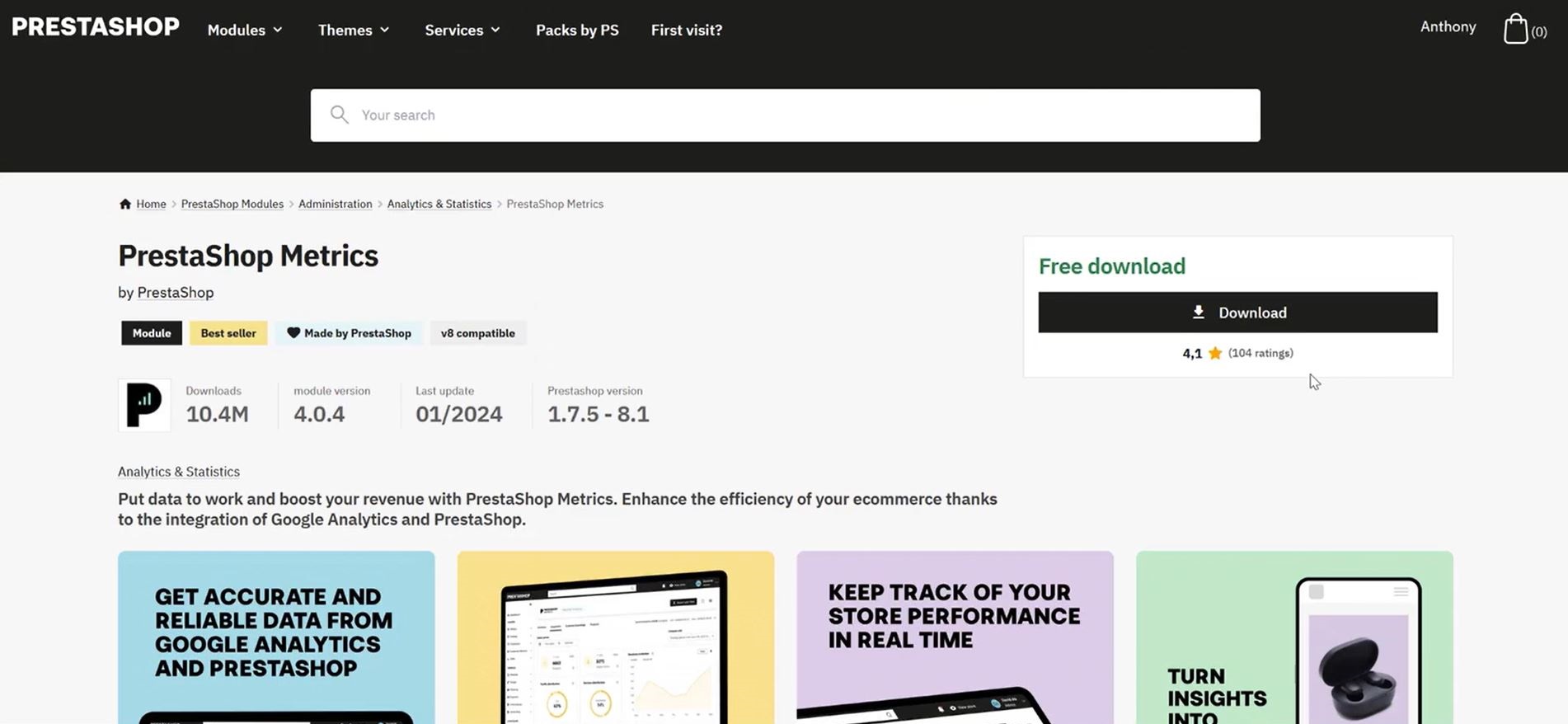Click the PrestaShop Metrics breadcrumb text

click(x=555, y=204)
